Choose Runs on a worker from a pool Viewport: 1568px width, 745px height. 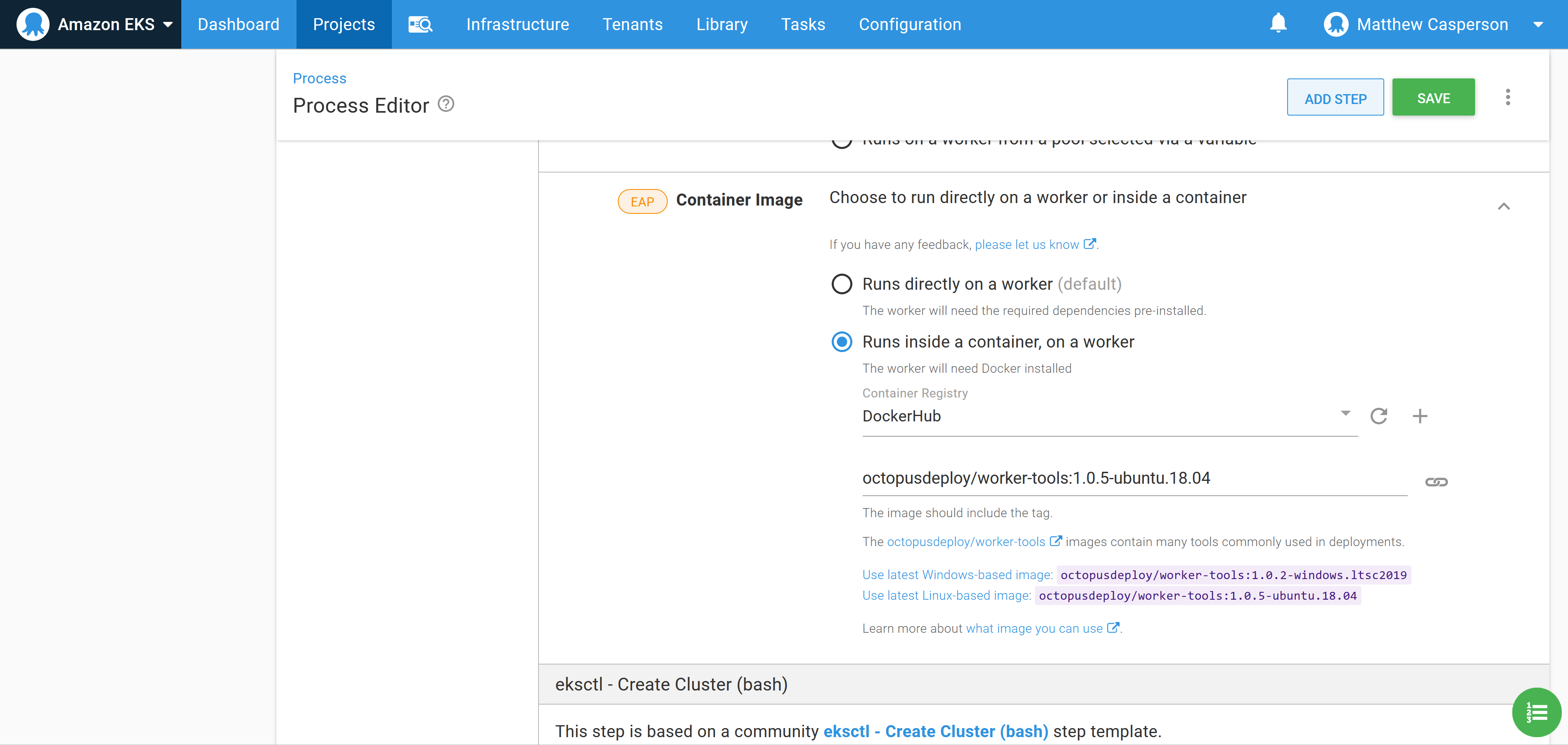click(x=841, y=139)
